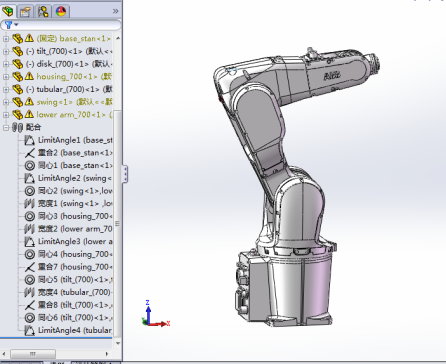Collapse the 配合 mates folder
The image size is (446, 364).
(x=6, y=127)
